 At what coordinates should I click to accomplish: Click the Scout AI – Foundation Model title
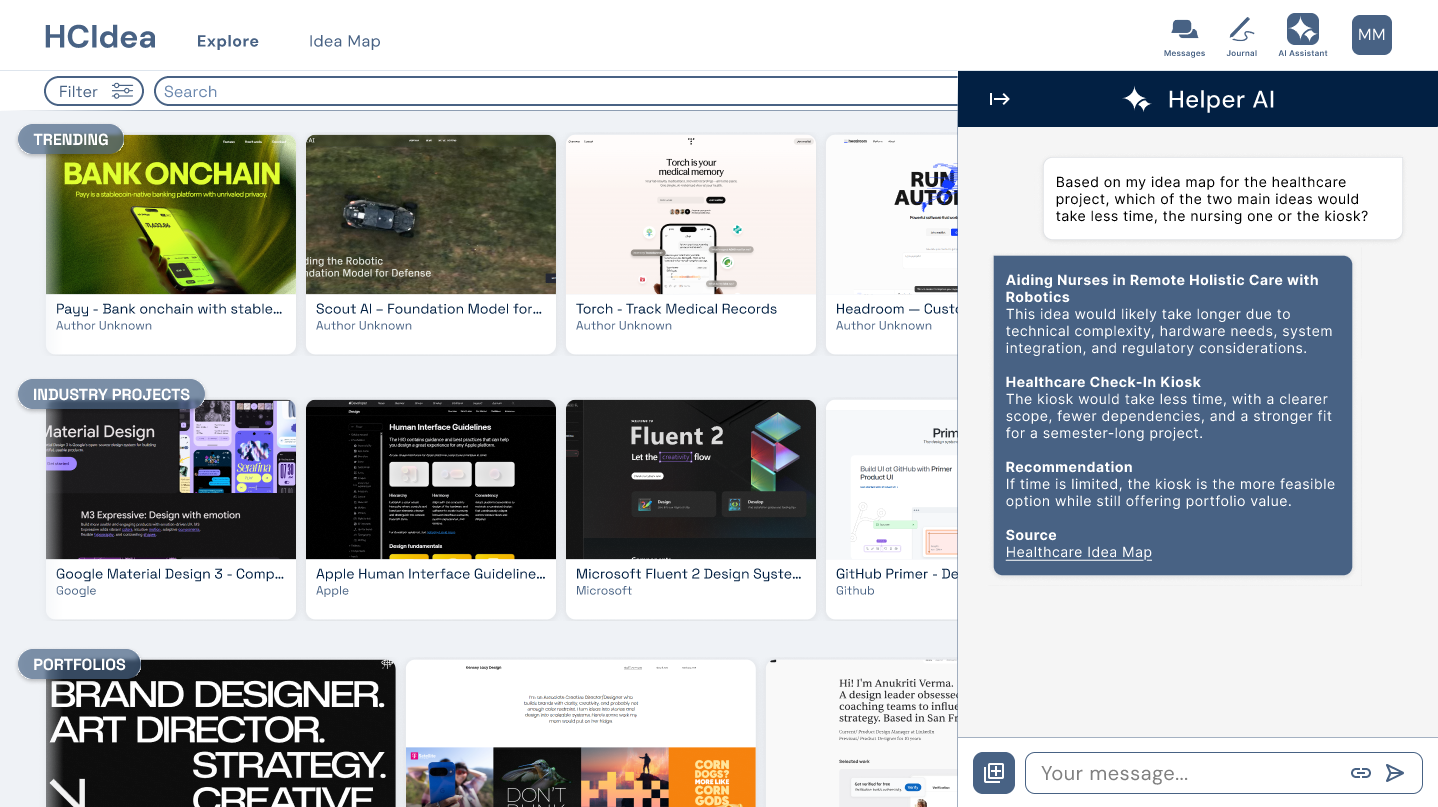429,309
